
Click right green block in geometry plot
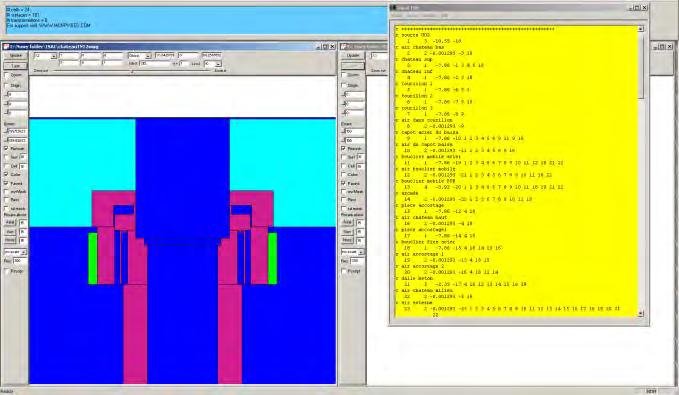[x=272, y=259]
